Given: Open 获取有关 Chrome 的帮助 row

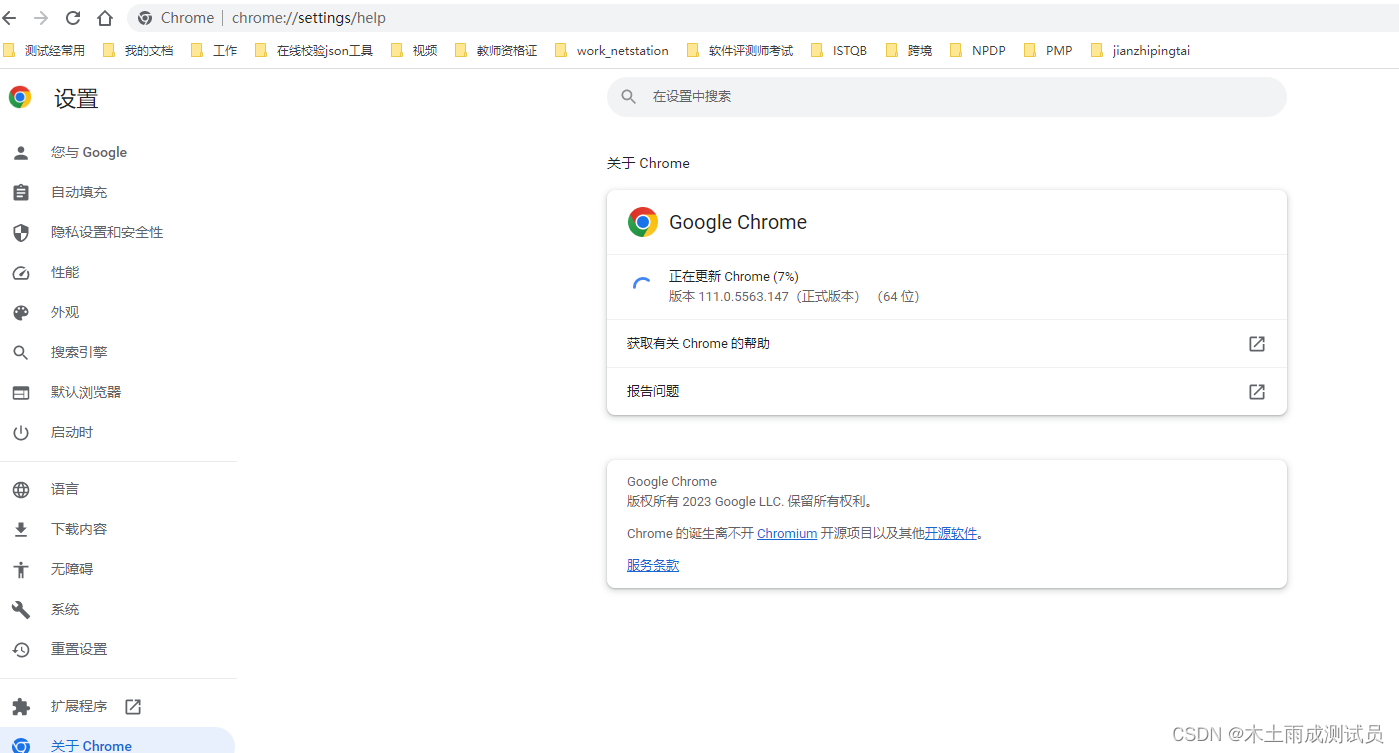Looking at the screenshot, I should [946, 343].
